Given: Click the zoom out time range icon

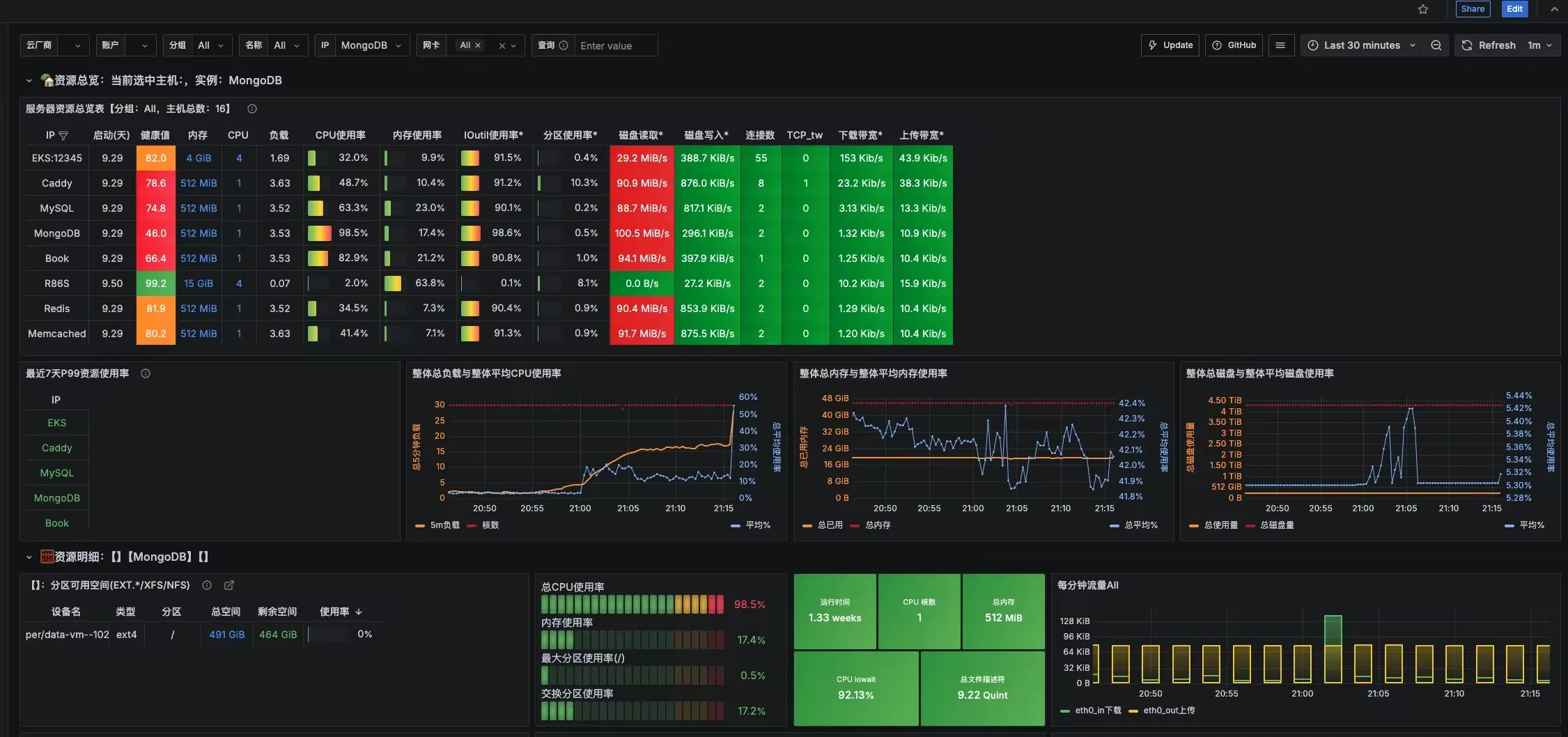Looking at the screenshot, I should pyautogui.click(x=1436, y=45).
